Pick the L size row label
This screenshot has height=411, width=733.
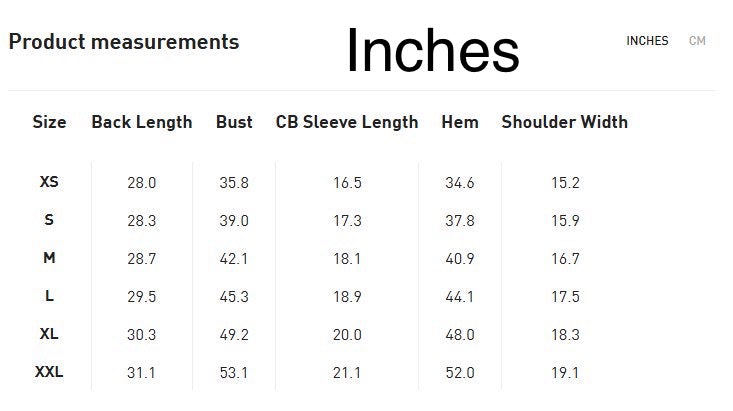[49, 296]
